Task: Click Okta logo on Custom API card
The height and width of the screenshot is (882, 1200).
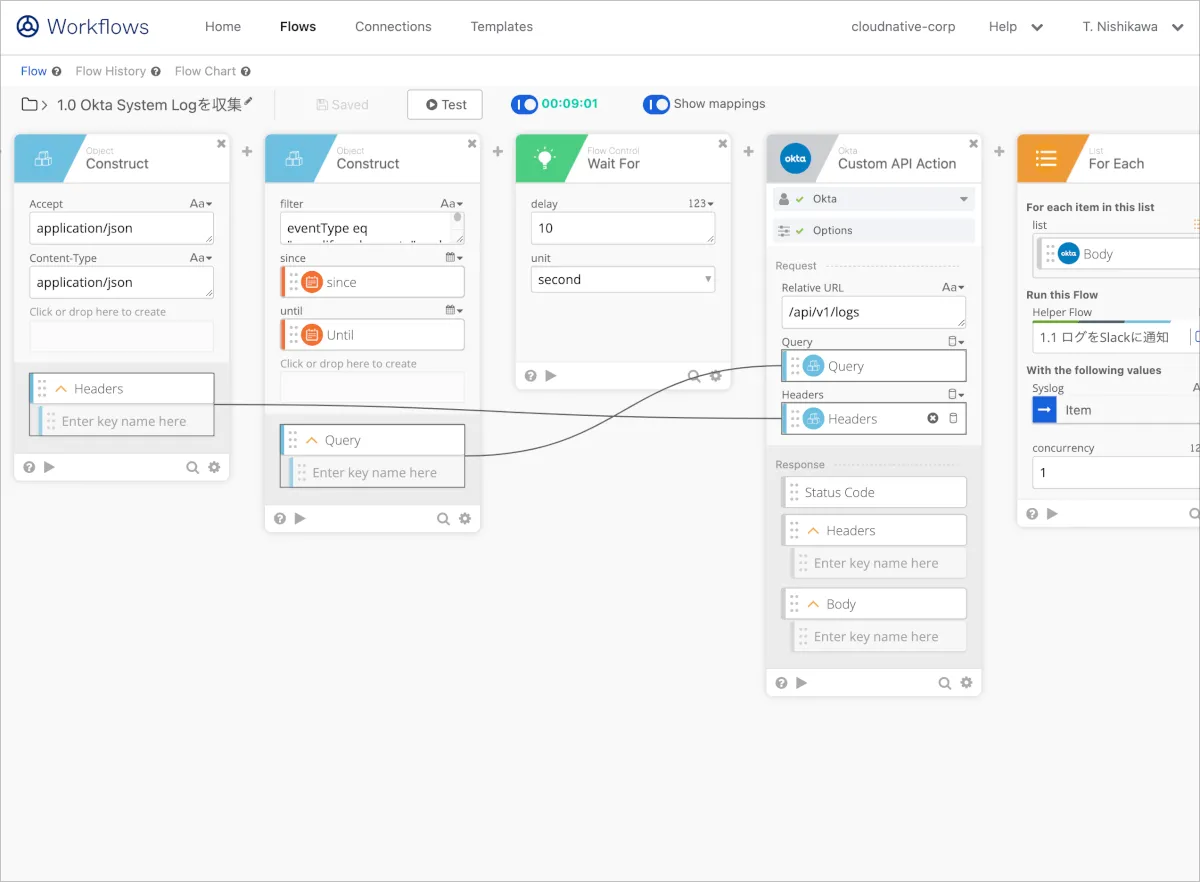Action: pyautogui.click(x=795, y=159)
